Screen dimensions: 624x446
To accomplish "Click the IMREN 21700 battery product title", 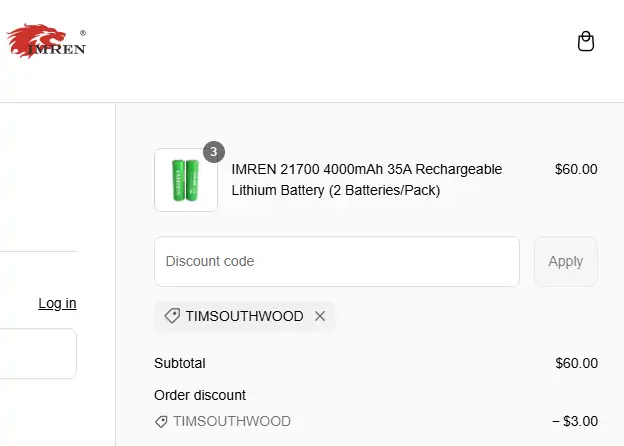I will (x=367, y=180).
